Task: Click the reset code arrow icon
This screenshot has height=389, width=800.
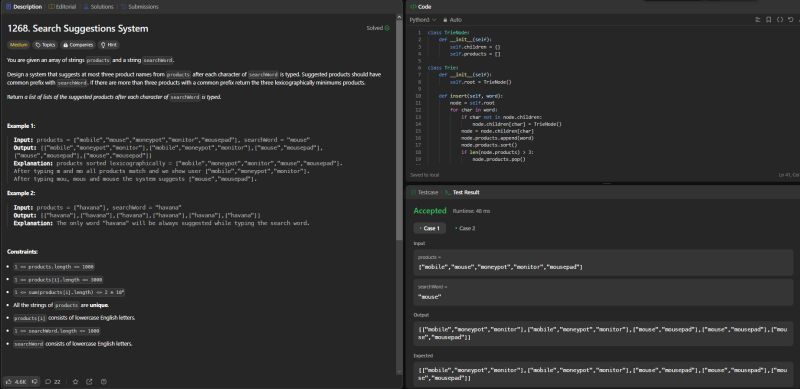Action: coord(790,20)
